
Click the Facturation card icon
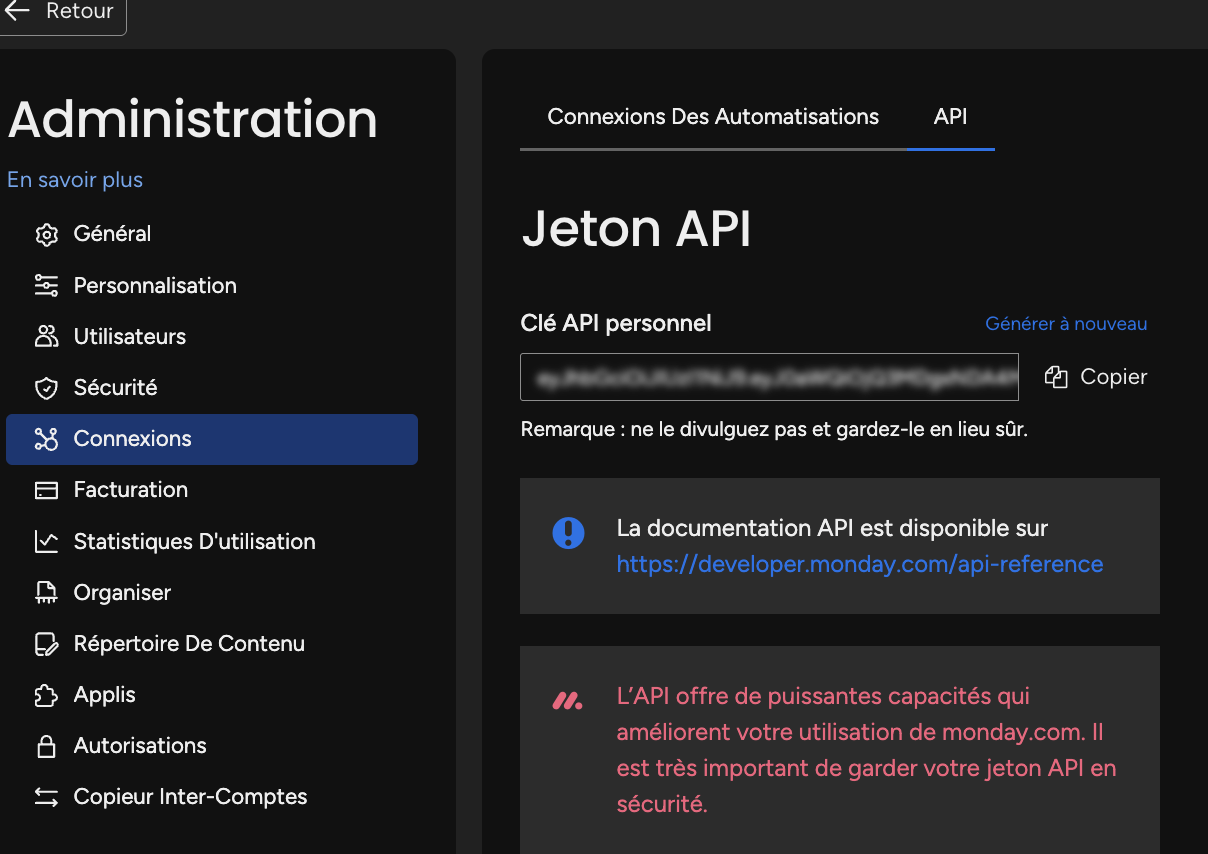pos(46,490)
